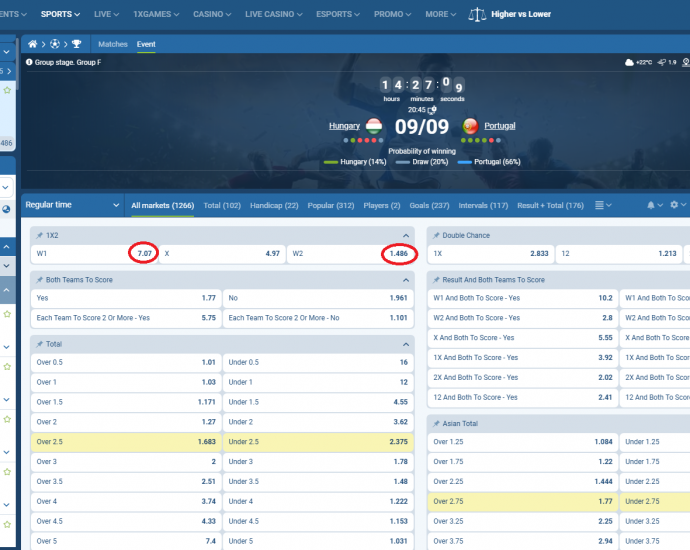Open the gear settings icon in markets bar
The width and height of the screenshot is (690, 550).
674,205
